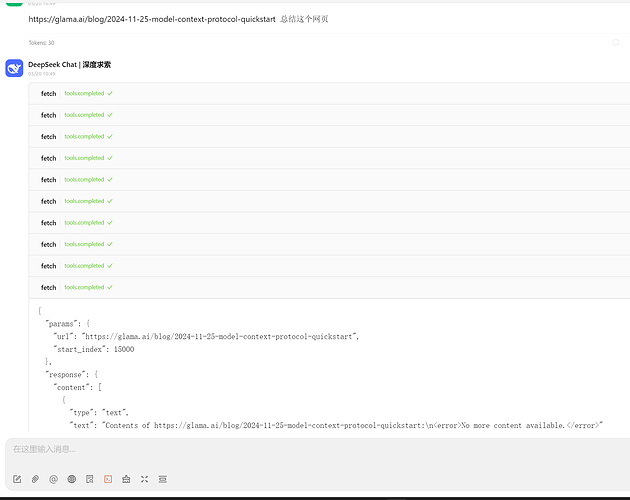Click the 03/20 10:49 timestamp under DeepSeek Chat
Viewport: 630px width, 500px height.
pos(42,74)
